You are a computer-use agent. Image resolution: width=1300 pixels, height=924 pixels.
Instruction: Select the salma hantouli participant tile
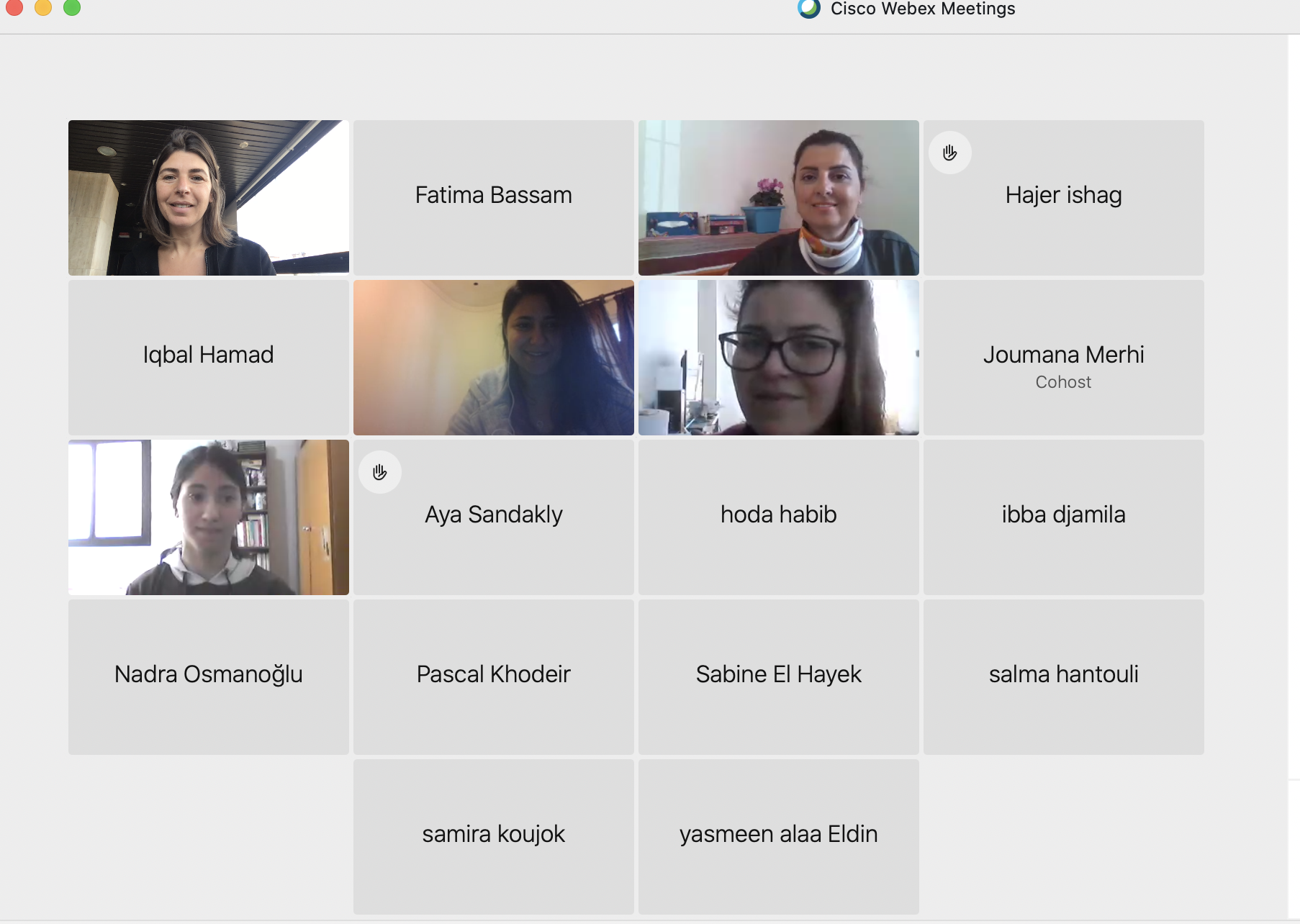point(1064,677)
